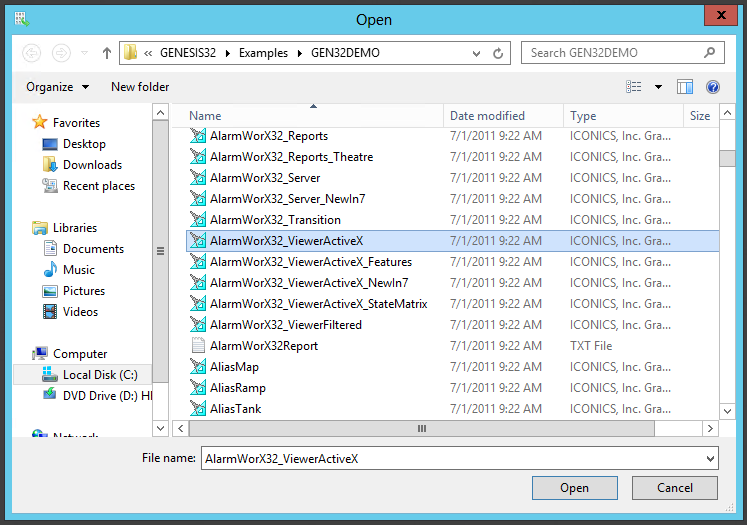Screen dimensions: 747x525
Task: Open the recent locations dropdown arrow
Action: coord(85,53)
